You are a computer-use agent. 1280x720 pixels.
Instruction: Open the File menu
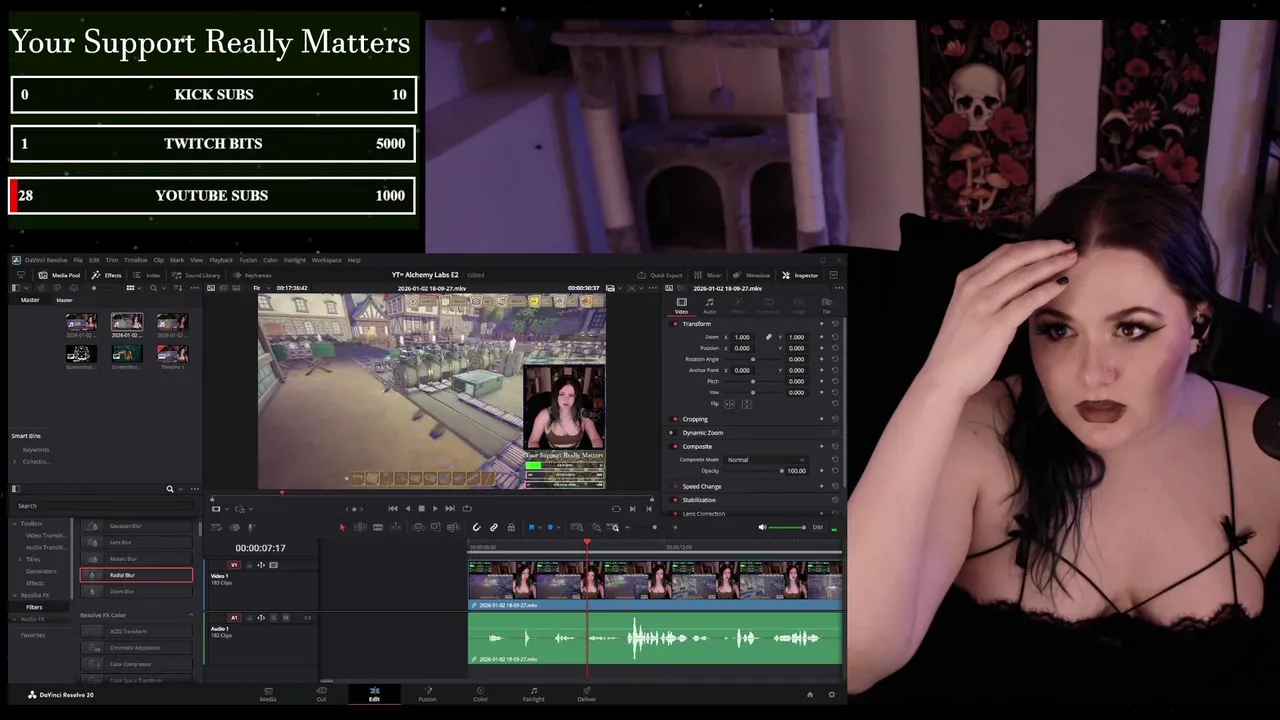[x=78, y=260]
